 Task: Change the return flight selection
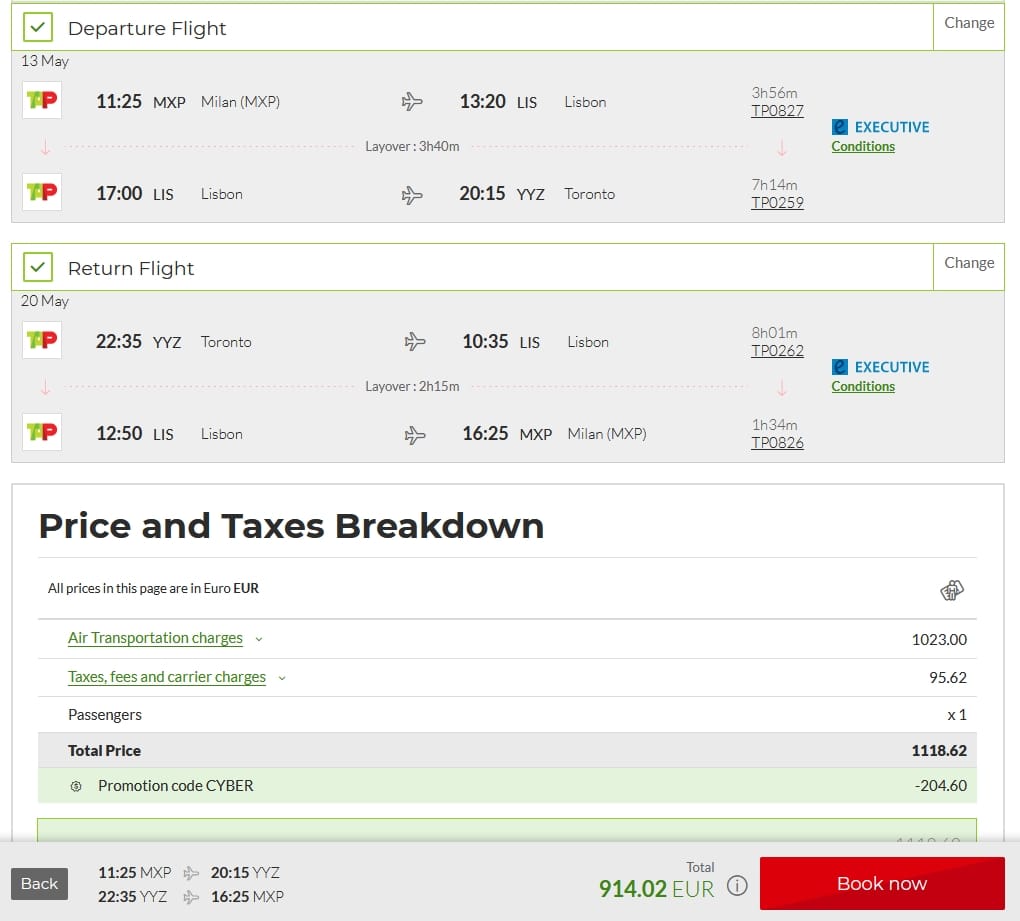pyautogui.click(x=969, y=263)
